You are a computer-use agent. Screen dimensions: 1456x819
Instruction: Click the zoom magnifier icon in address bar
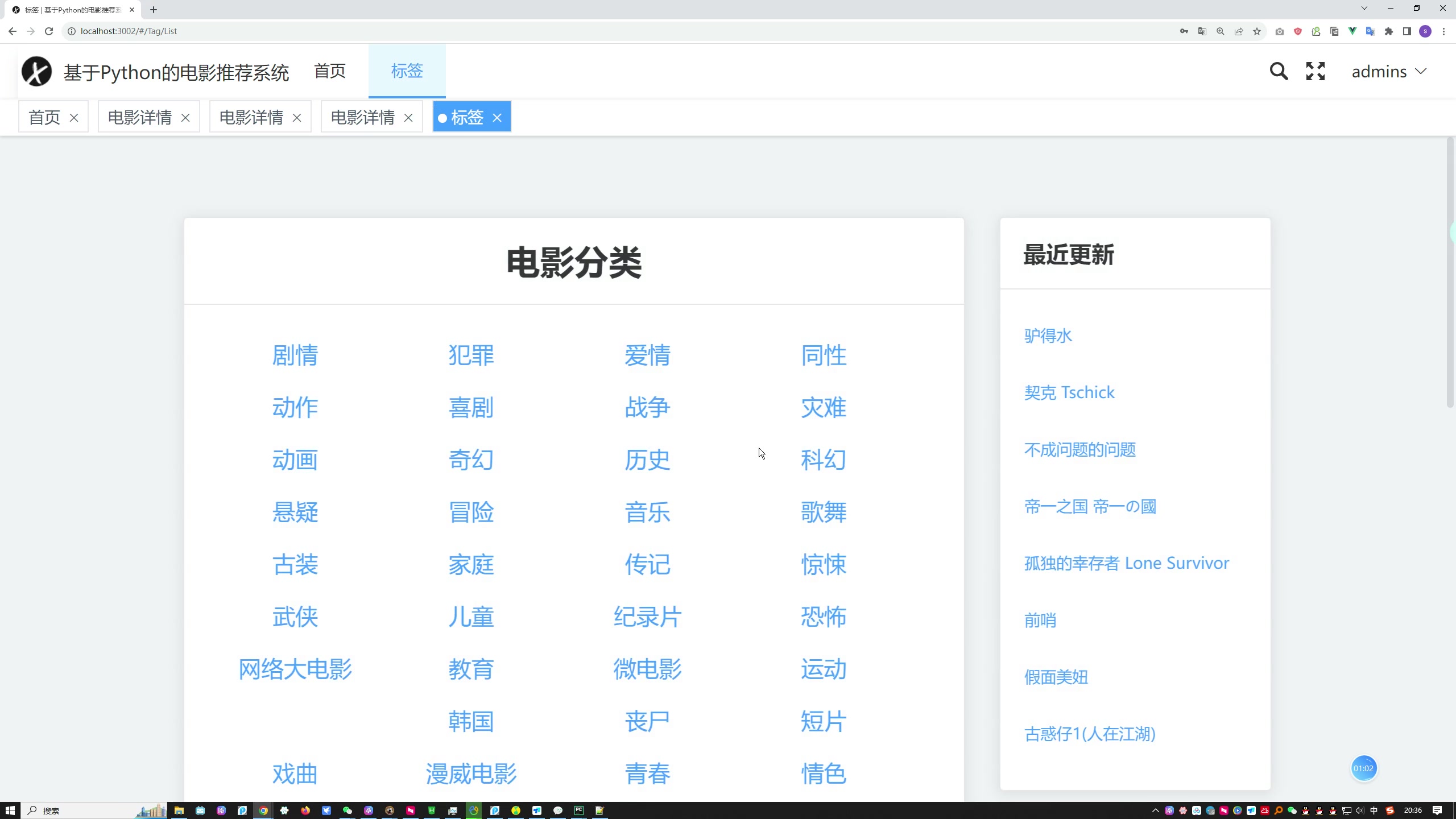coord(1221,31)
